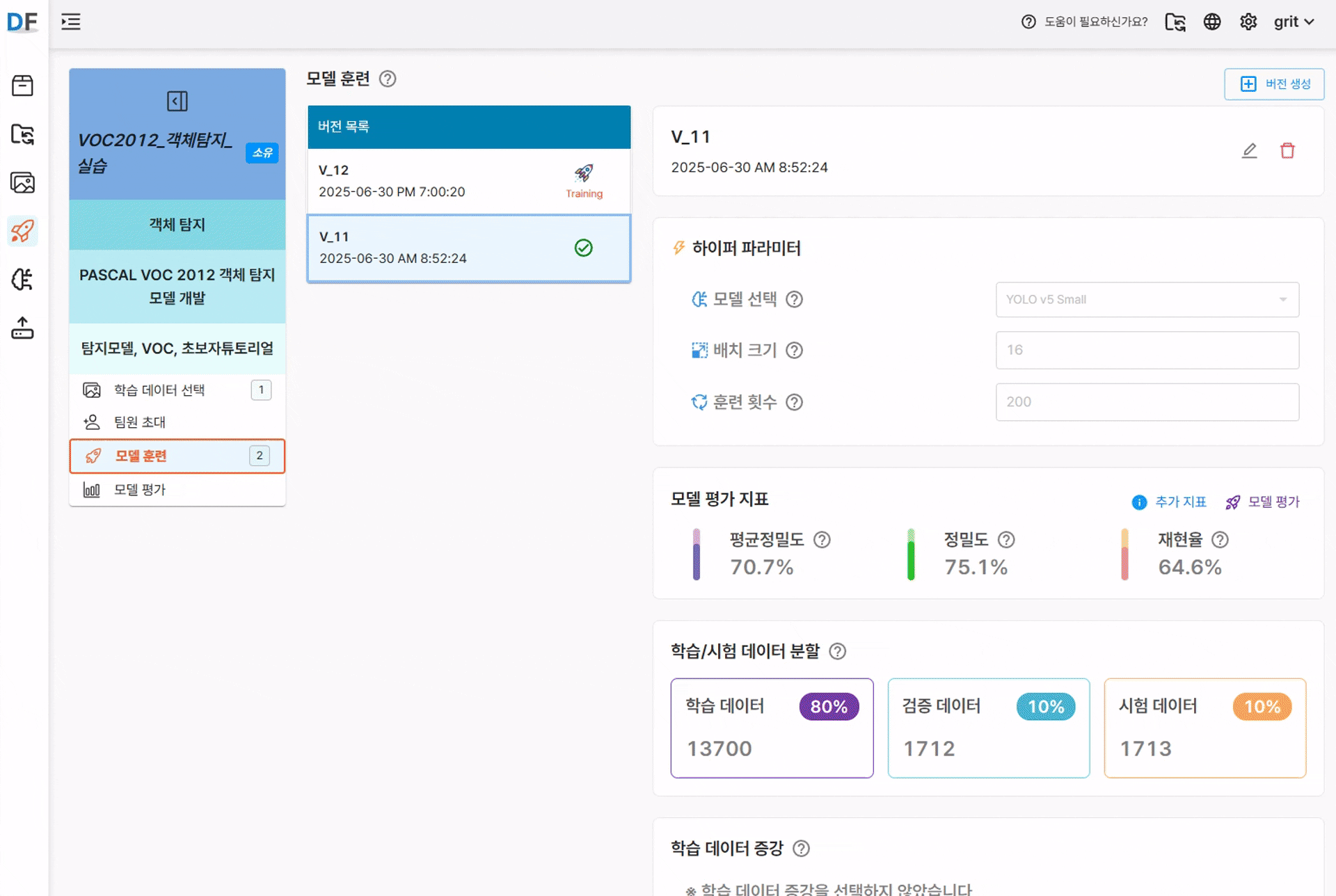Open the YOLO v5 Small model dropdown
The height and width of the screenshot is (896, 1336).
click(1147, 300)
